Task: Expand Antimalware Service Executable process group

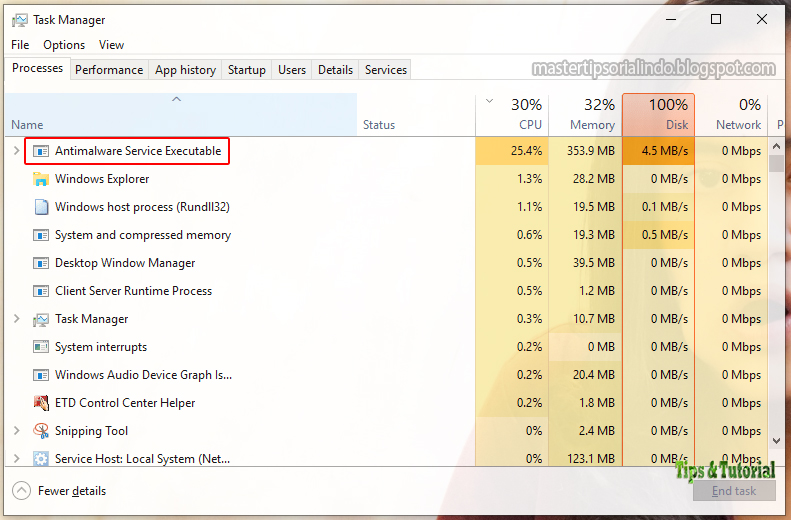Action: 17,150
